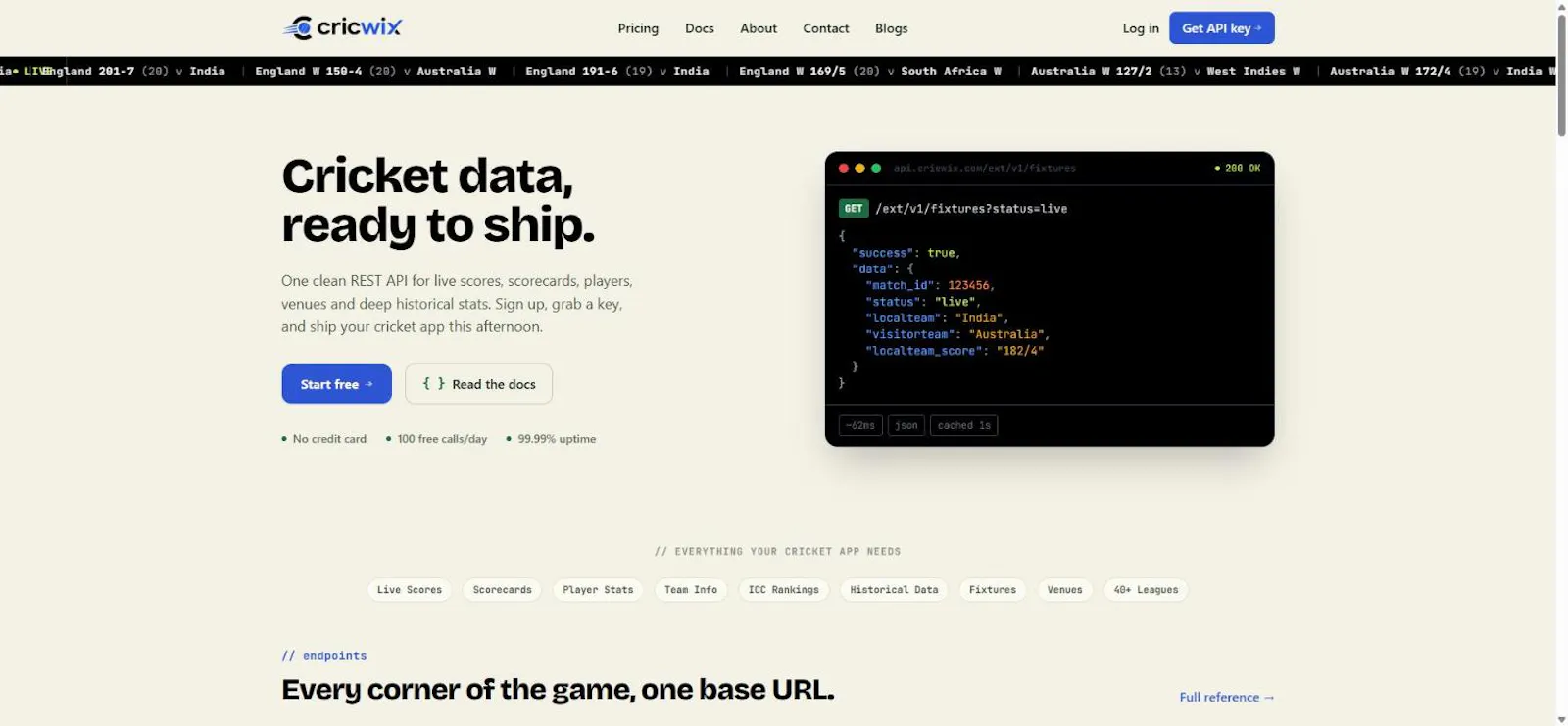Click the /ext/v1/fixtures?status=live endpoint path

(971, 209)
